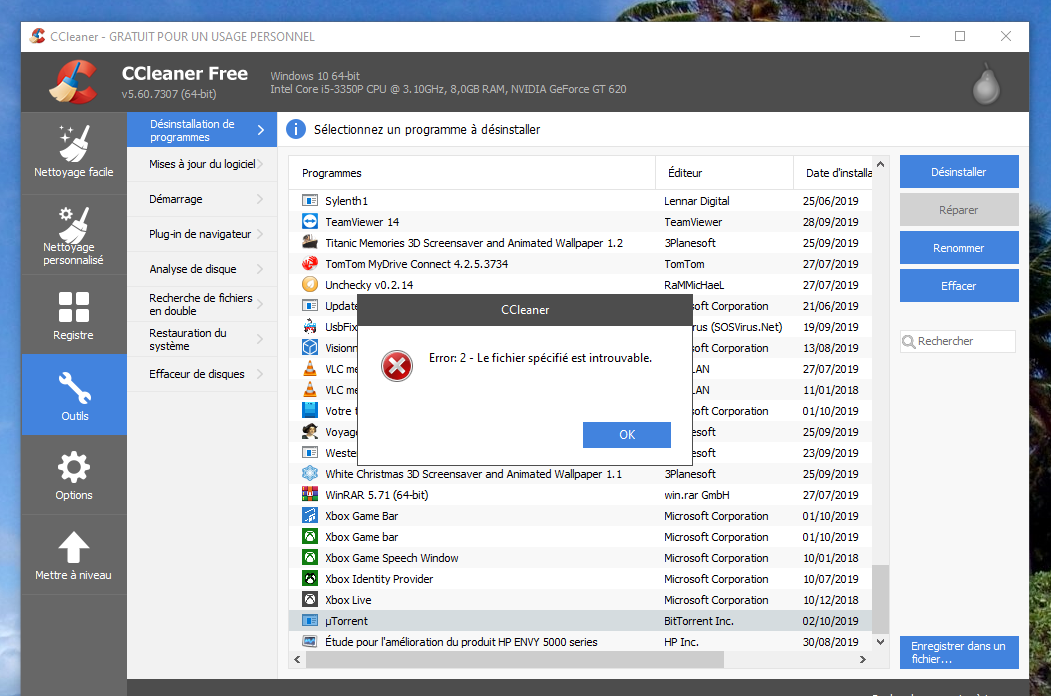Select the Xbox Game Bar blue icon
The height and width of the screenshot is (696, 1051).
pos(310,516)
